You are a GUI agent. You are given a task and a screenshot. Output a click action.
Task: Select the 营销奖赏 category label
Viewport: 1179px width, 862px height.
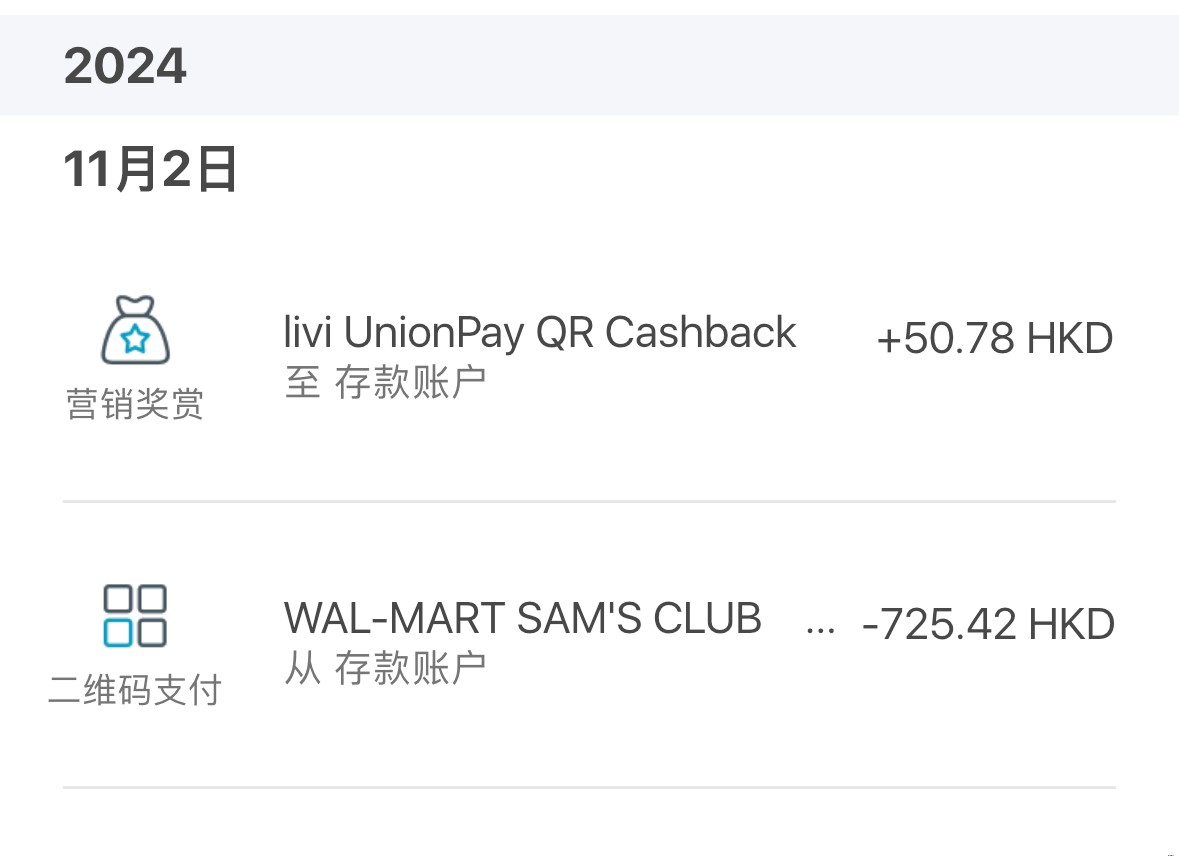click(135, 404)
